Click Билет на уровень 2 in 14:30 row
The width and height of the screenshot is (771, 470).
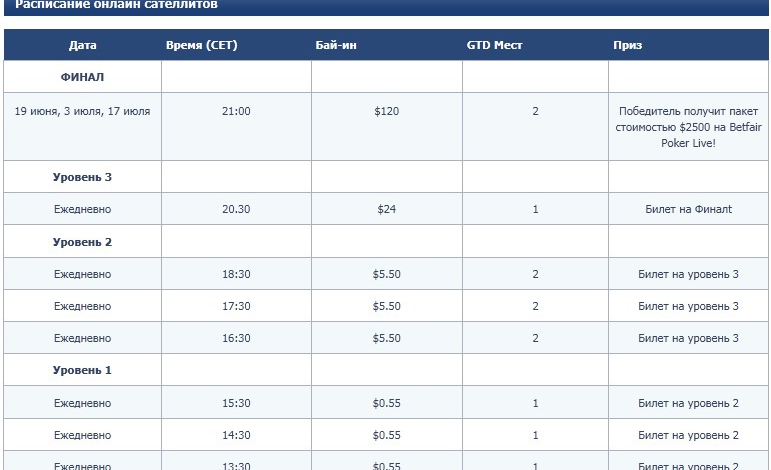[688, 435]
